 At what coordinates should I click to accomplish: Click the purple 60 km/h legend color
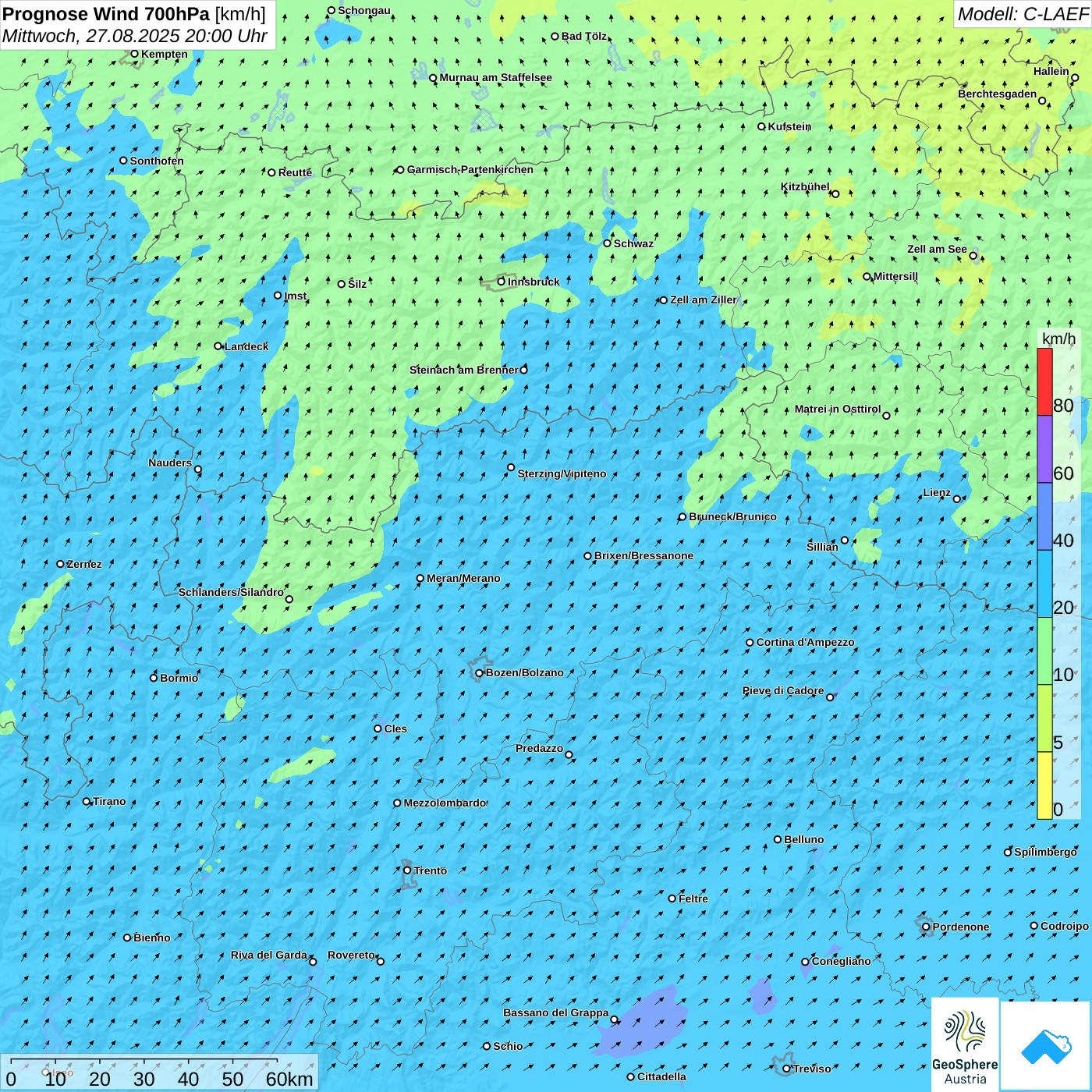1044,449
